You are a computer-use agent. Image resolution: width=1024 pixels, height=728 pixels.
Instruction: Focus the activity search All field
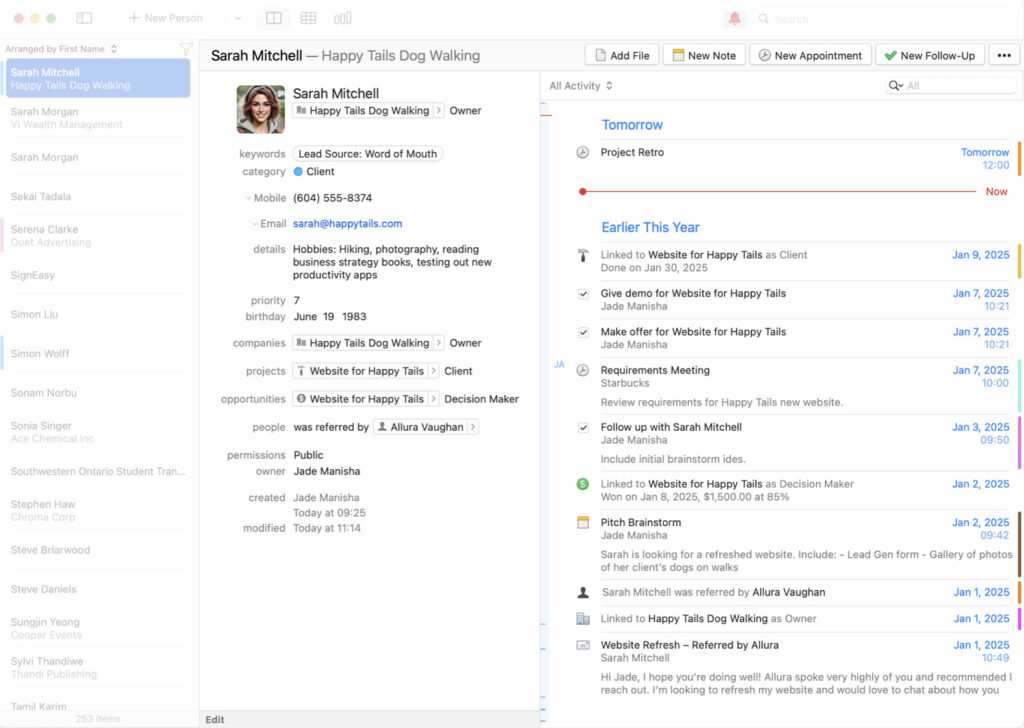[x=950, y=86]
